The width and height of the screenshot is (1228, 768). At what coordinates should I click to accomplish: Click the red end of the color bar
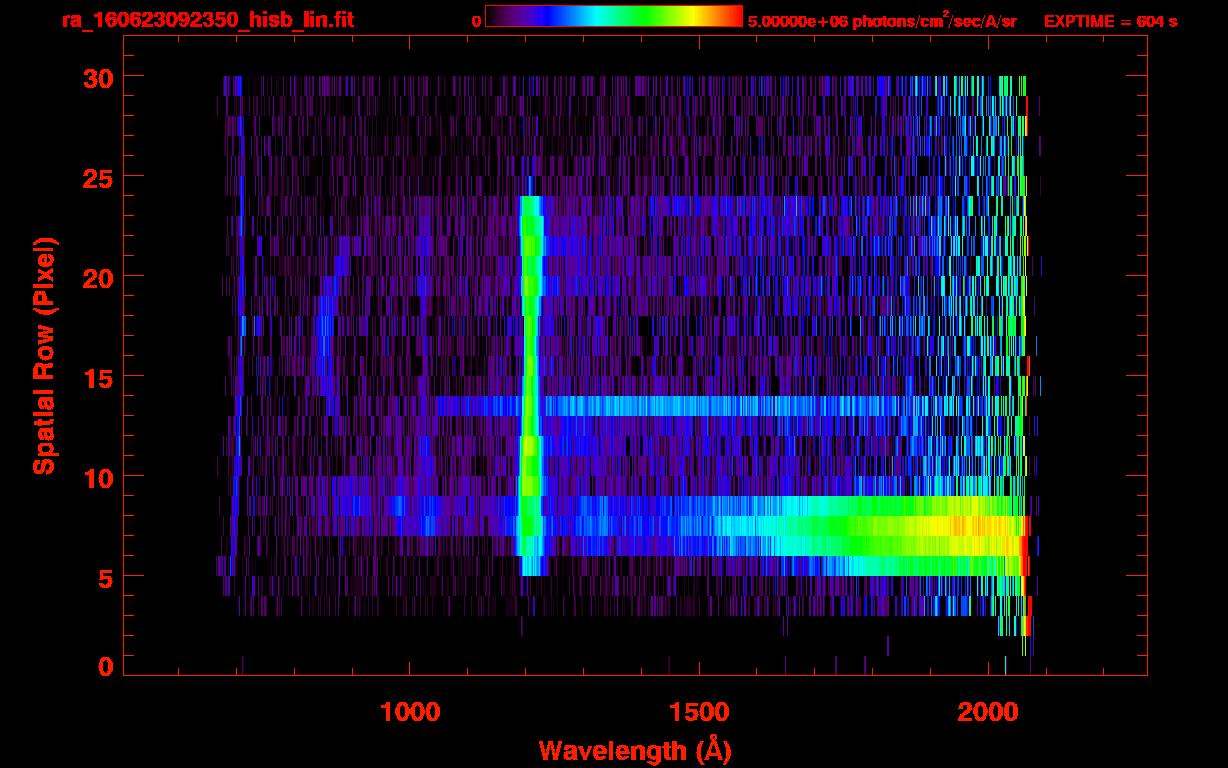[x=730, y=16]
